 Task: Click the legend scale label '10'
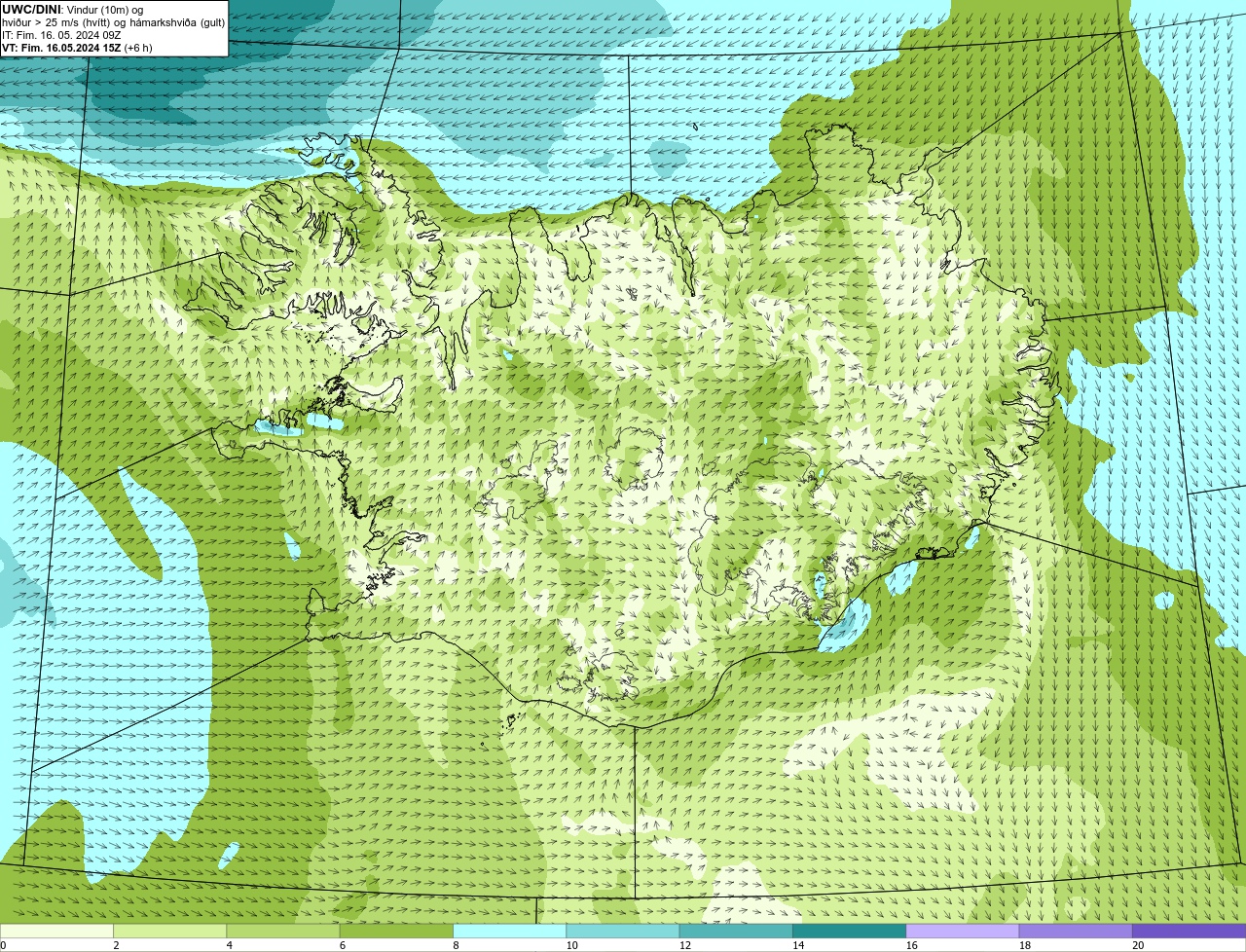click(571, 945)
